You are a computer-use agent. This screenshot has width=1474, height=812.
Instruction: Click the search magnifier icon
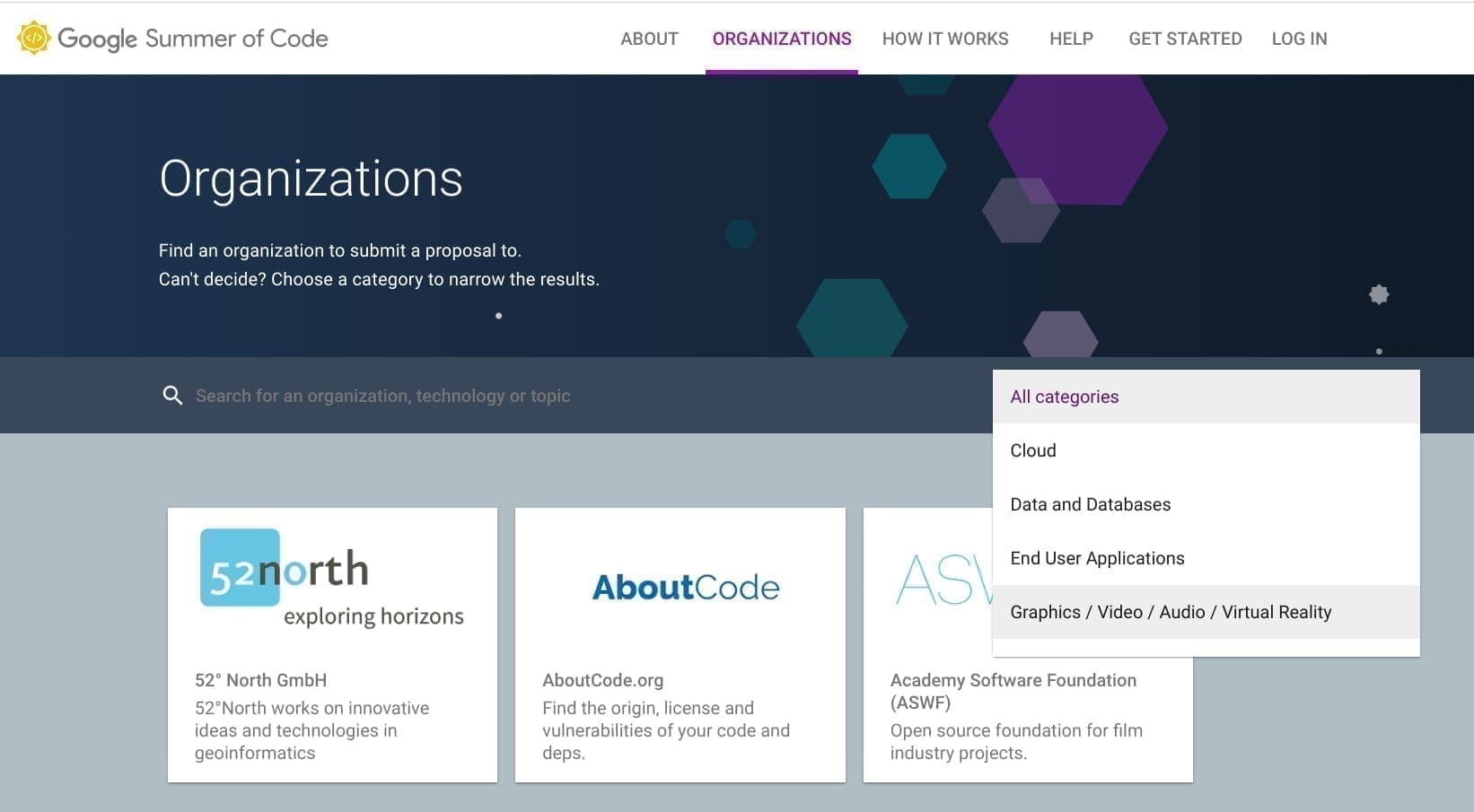[172, 396]
